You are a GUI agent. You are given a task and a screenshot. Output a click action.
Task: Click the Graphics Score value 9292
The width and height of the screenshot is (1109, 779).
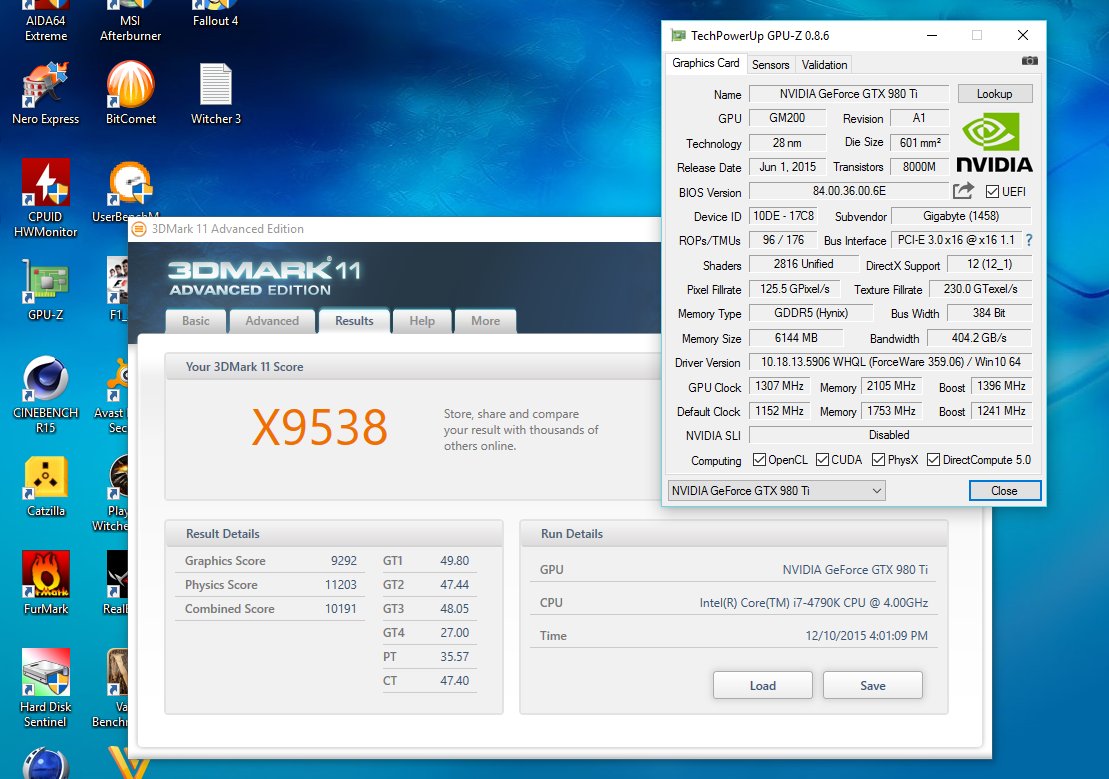click(x=344, y=561)
